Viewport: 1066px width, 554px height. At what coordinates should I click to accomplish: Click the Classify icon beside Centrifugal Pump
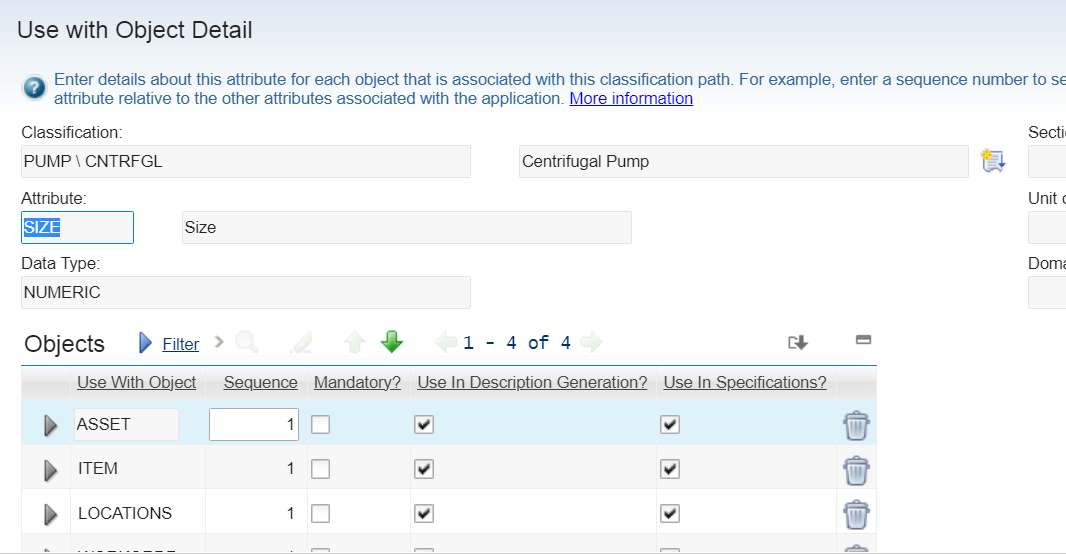coord(992,161)
